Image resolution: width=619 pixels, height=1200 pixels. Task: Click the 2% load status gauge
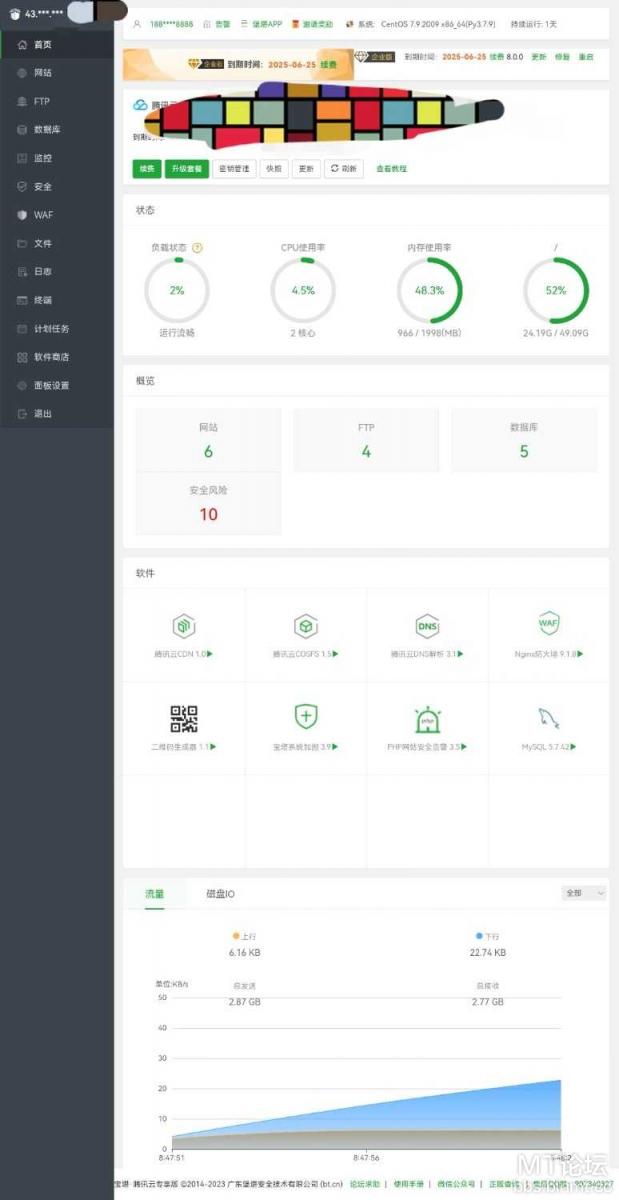coord(177,290)
